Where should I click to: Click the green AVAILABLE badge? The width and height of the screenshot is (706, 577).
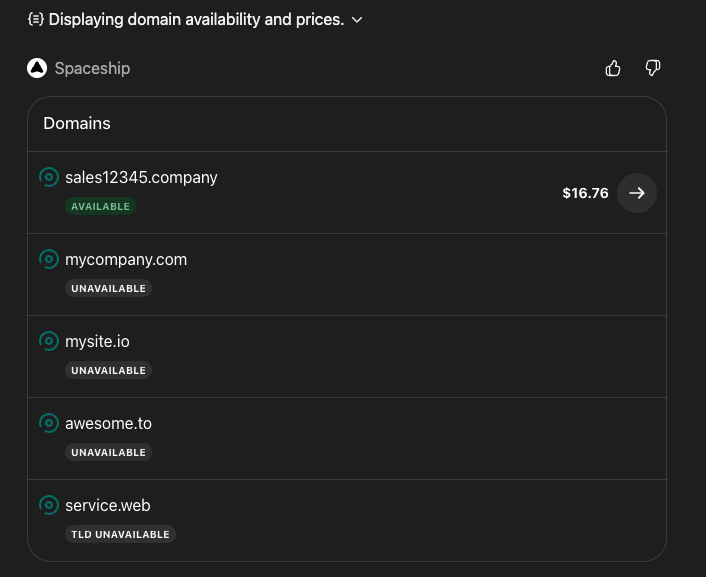pos(100,206)
